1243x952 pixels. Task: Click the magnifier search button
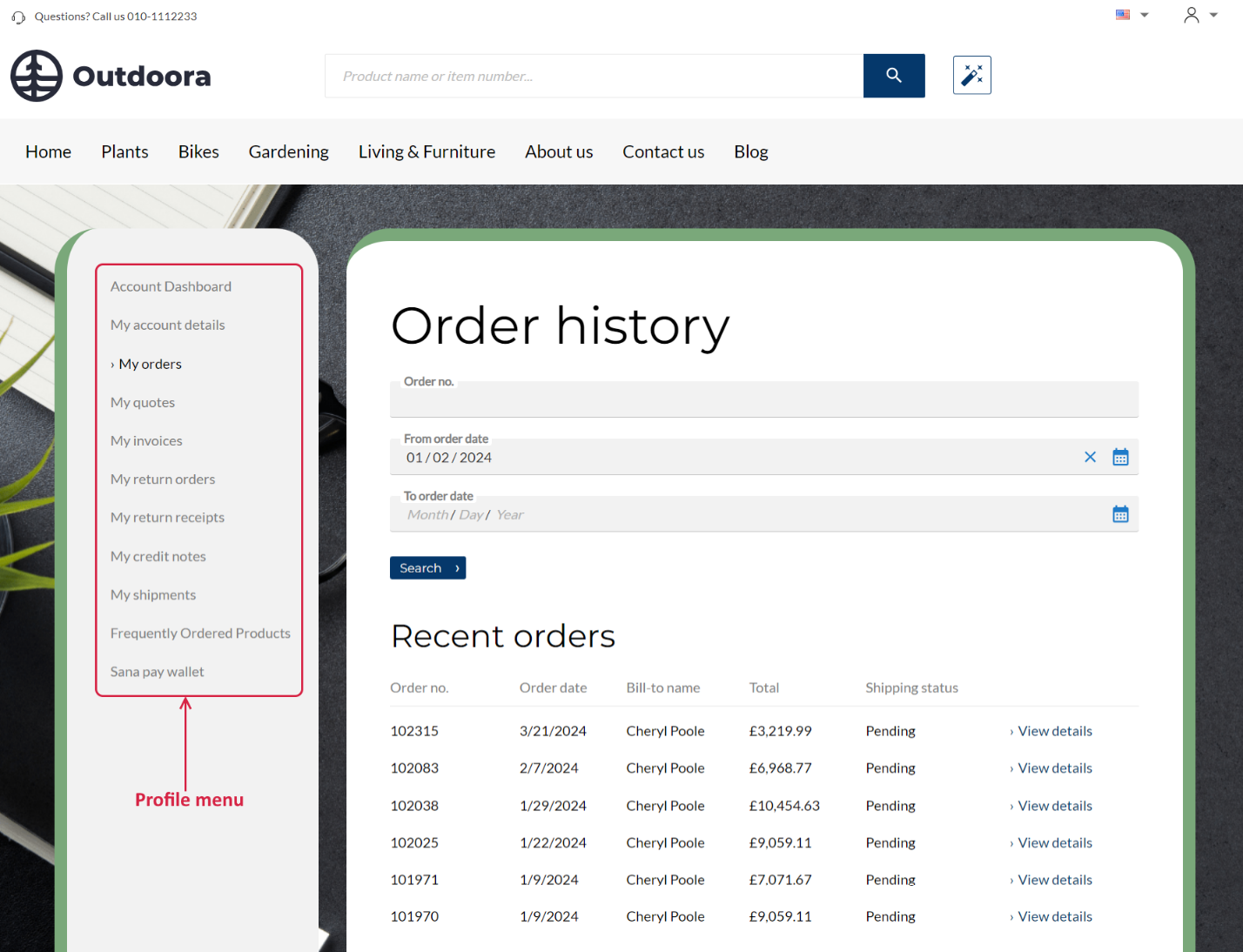click(893, 76)
